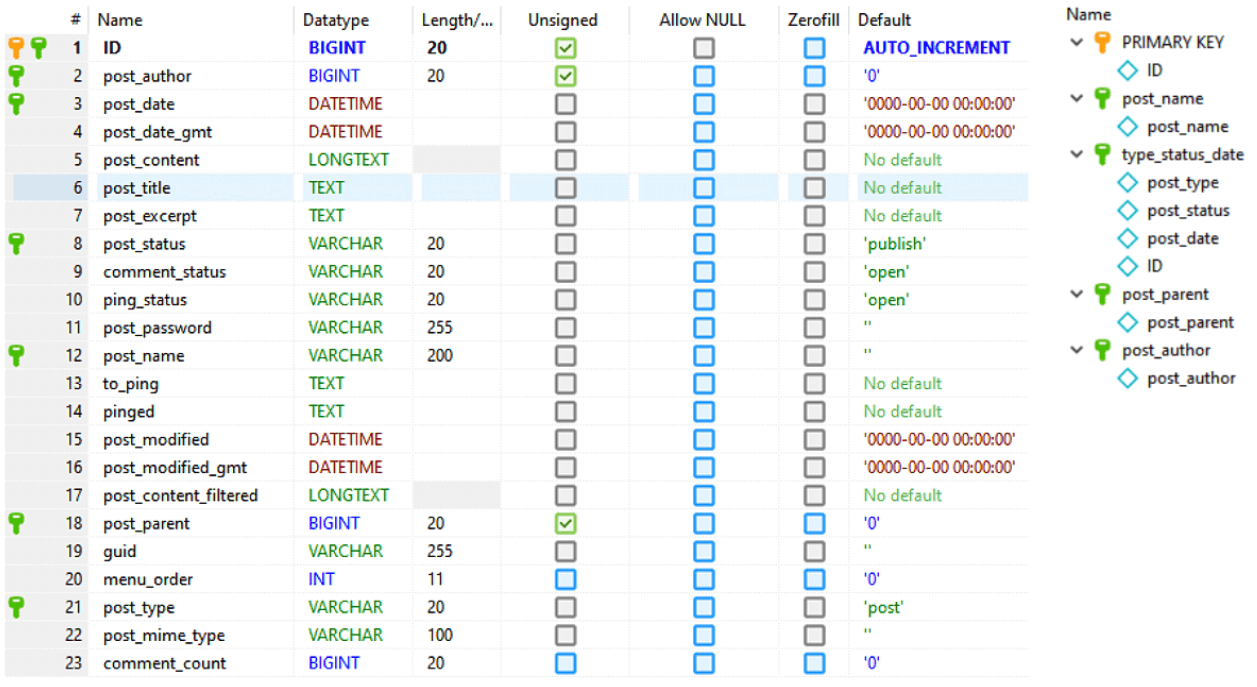Click the Unsigned column header

tap(563, 20)
